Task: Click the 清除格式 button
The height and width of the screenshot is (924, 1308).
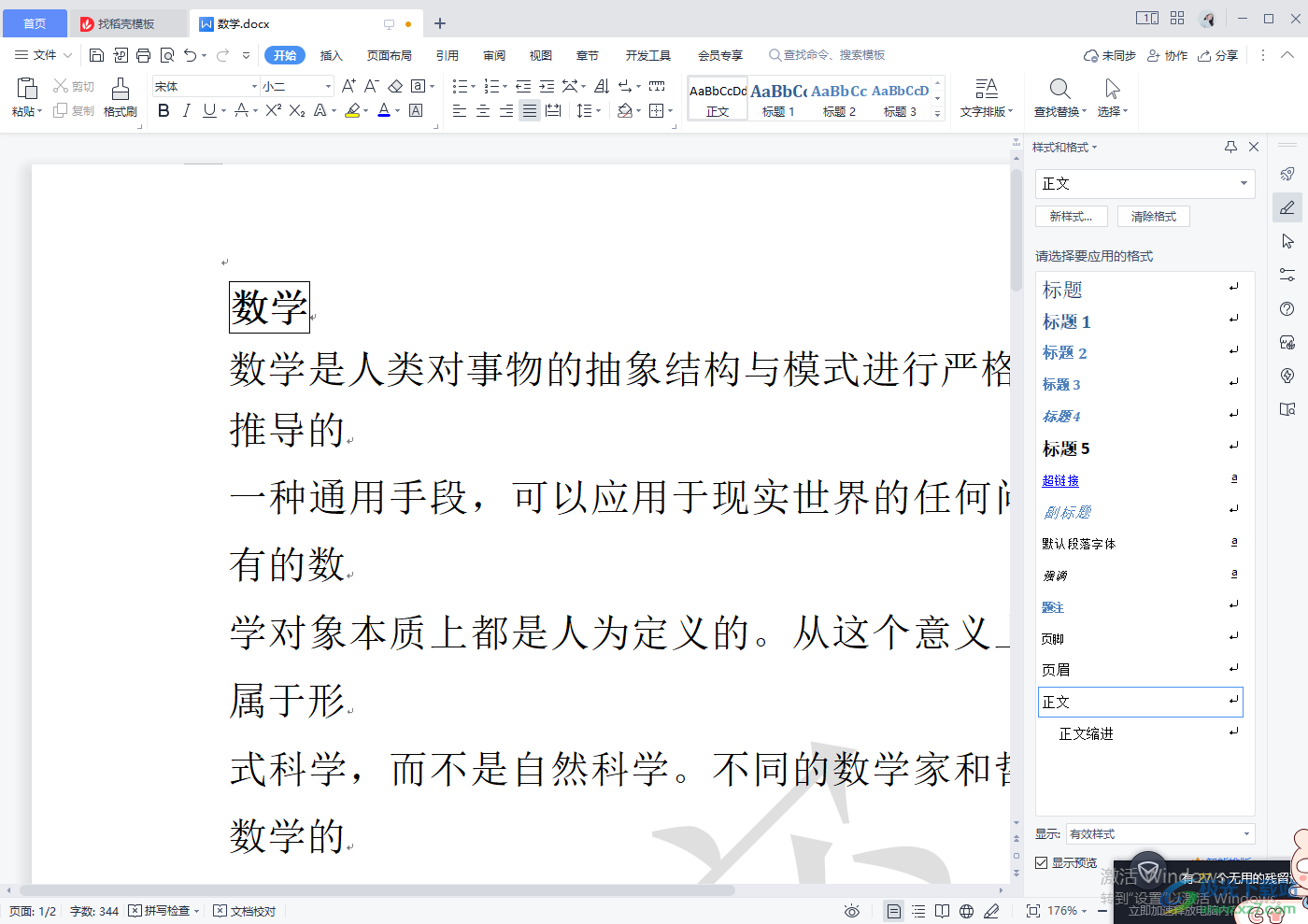Action: [x=1153, y=216]
